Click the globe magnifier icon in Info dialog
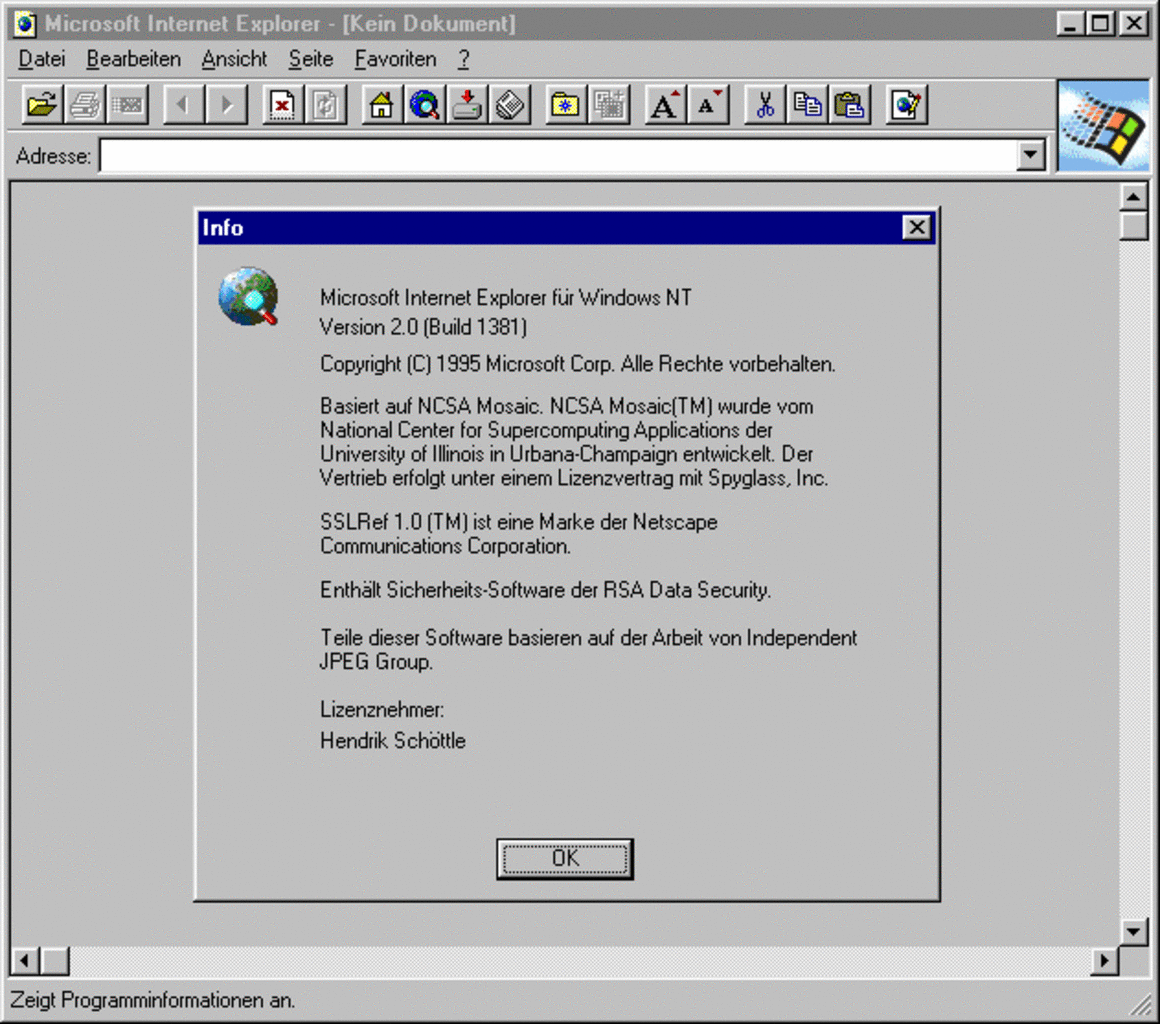 coord(249,296)
